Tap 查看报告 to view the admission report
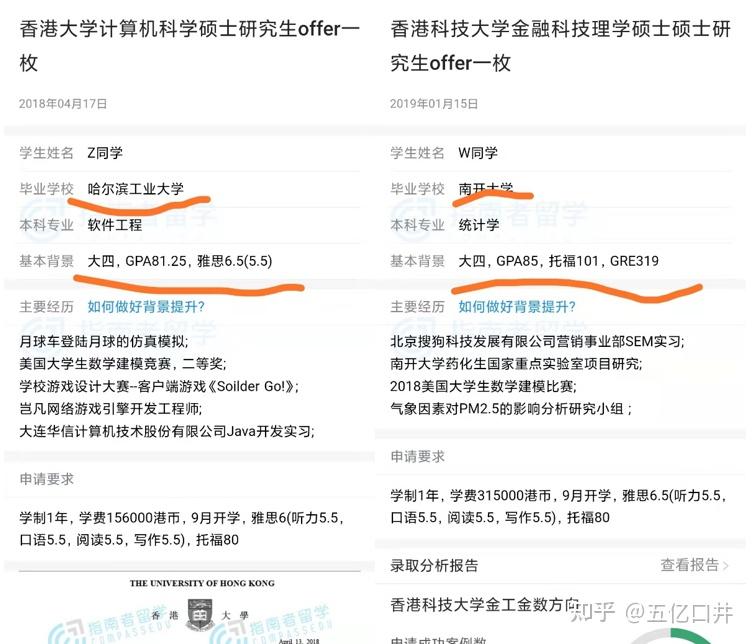 point(690,565)
